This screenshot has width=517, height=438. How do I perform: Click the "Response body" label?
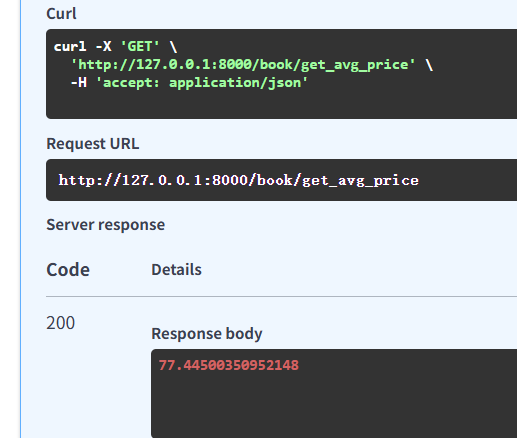pyautogui.click(x=207, y=333)
